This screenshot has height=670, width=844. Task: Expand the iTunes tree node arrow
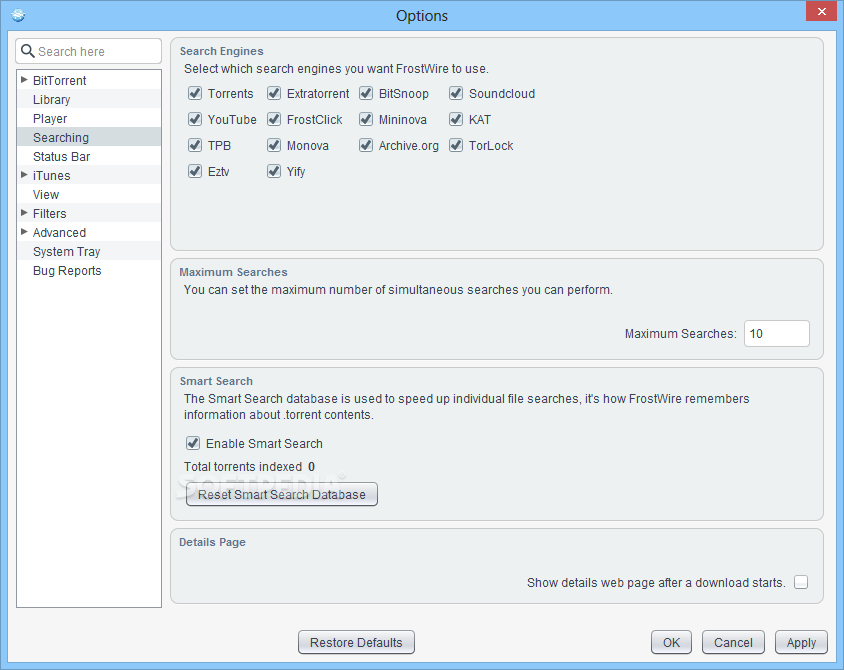24,175
